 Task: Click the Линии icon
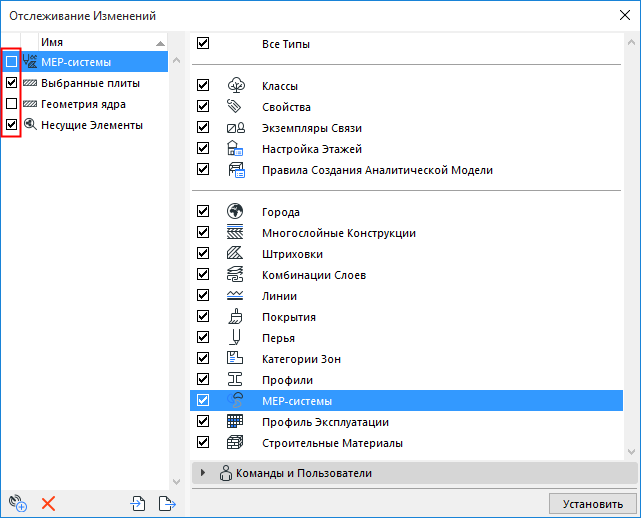pyautogui.click(x=235, y=295)
